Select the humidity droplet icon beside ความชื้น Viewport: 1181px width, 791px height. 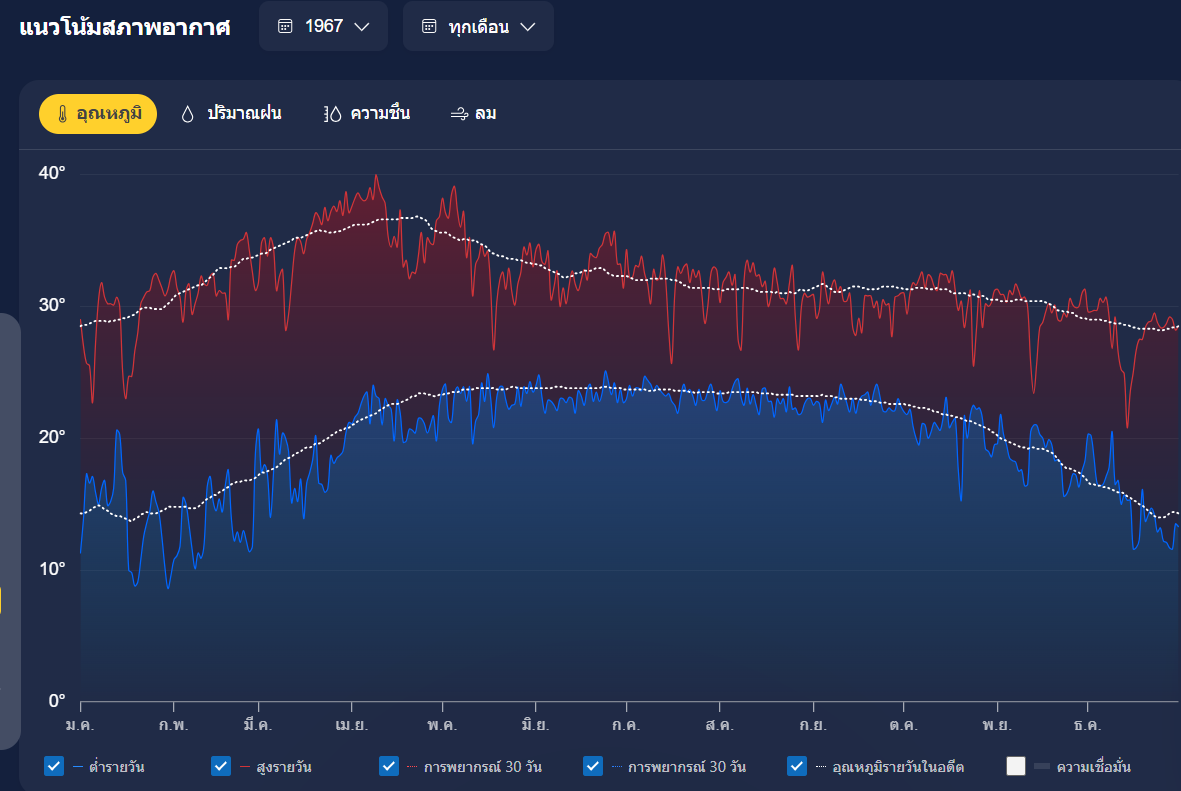click(x=333, y=114)
